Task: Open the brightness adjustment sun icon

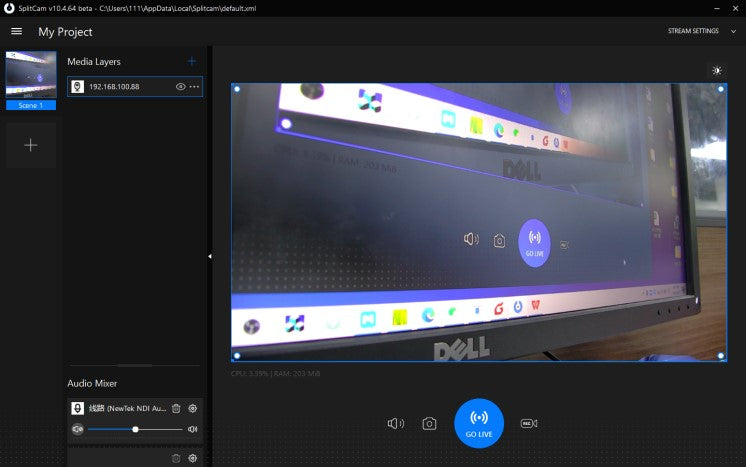Action: point(717,70)
